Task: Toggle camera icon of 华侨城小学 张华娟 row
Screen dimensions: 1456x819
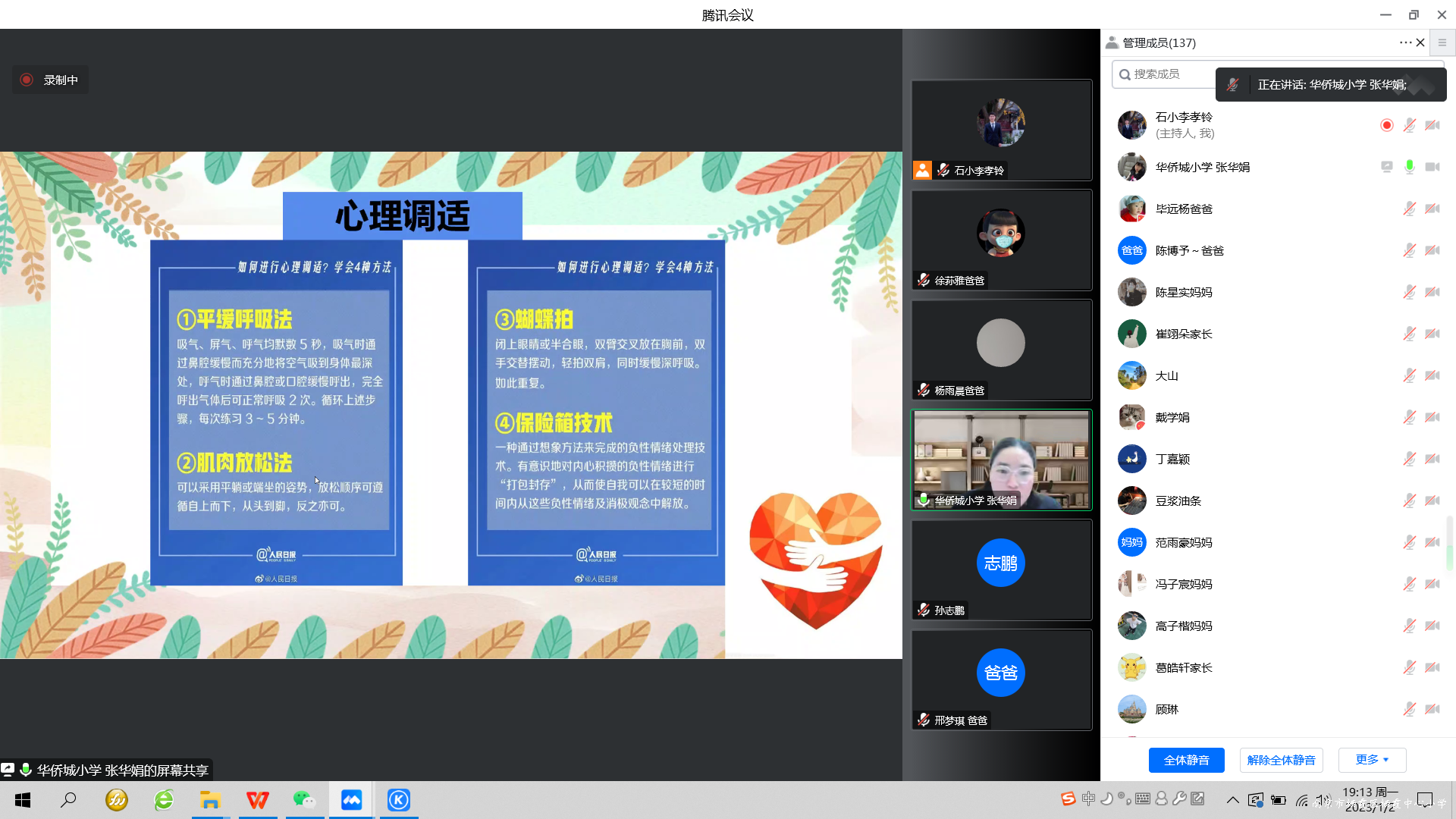Action: tap(1432, 167)
